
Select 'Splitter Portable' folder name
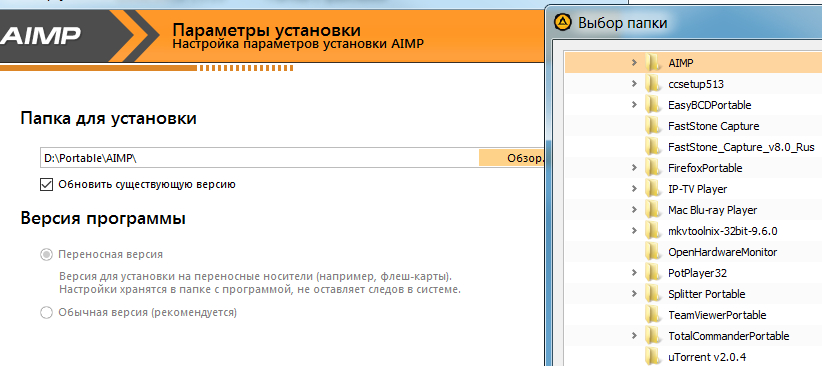coord(707,294)
